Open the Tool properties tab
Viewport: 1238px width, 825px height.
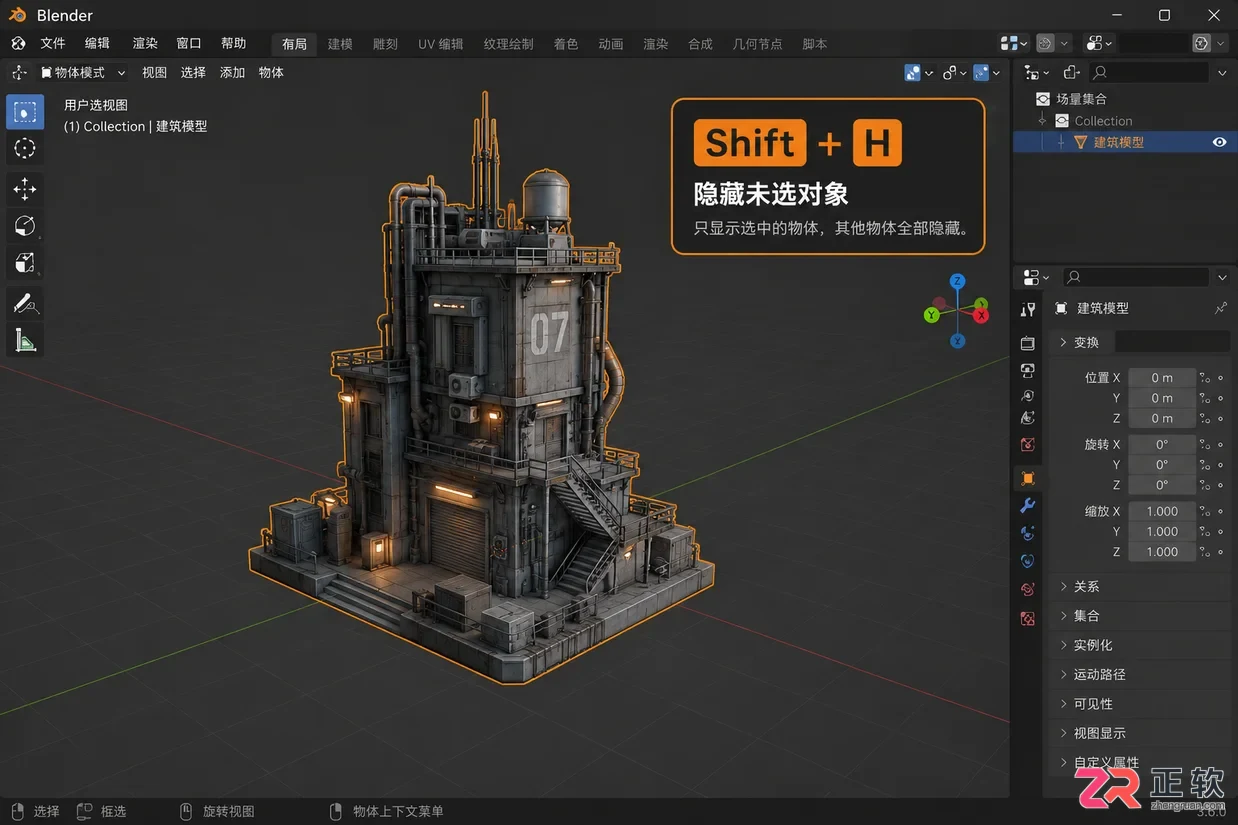tap(1027, 309)
